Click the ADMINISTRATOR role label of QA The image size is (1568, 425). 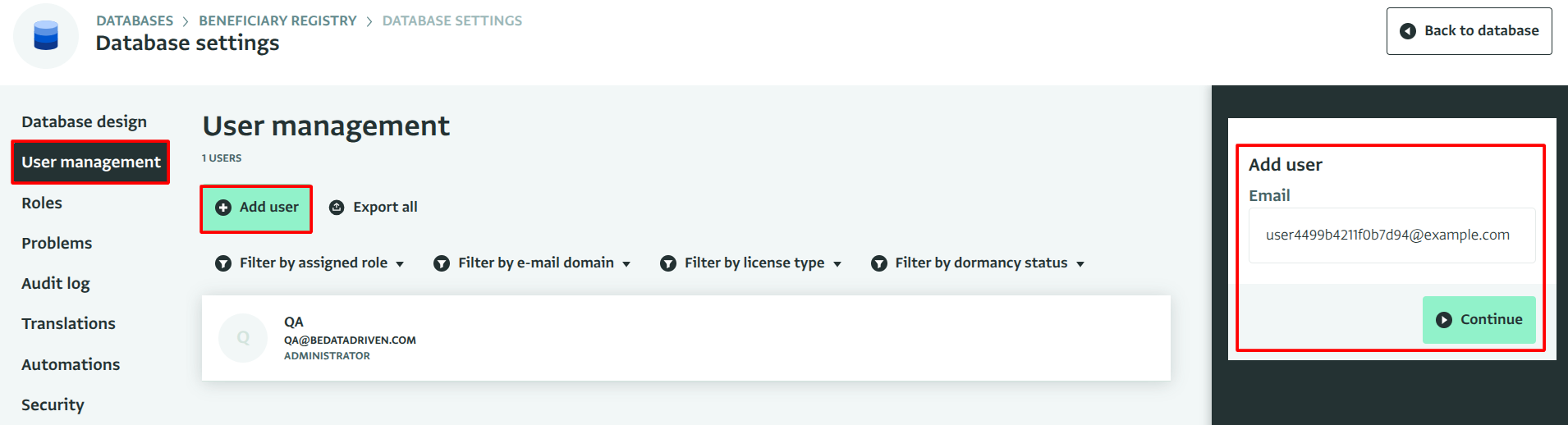point(327,356)
